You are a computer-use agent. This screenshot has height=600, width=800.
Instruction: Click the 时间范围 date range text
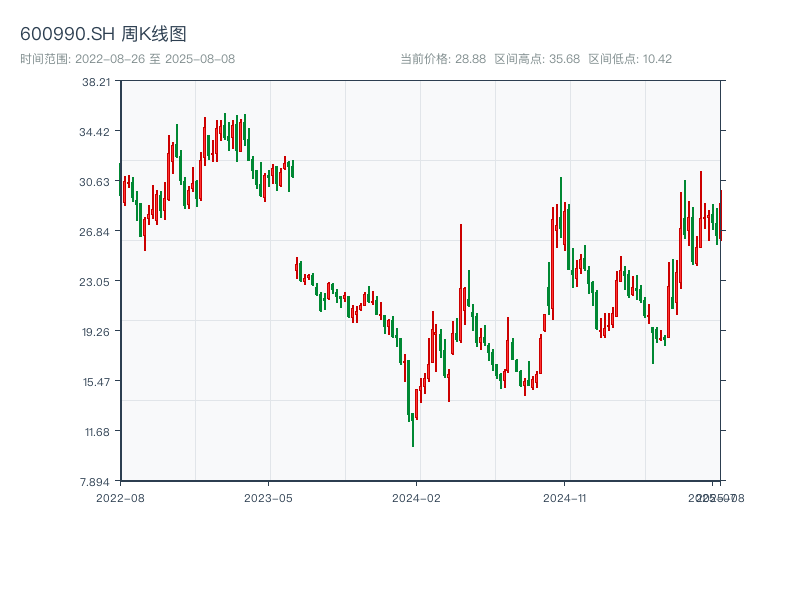click(127, 59)
